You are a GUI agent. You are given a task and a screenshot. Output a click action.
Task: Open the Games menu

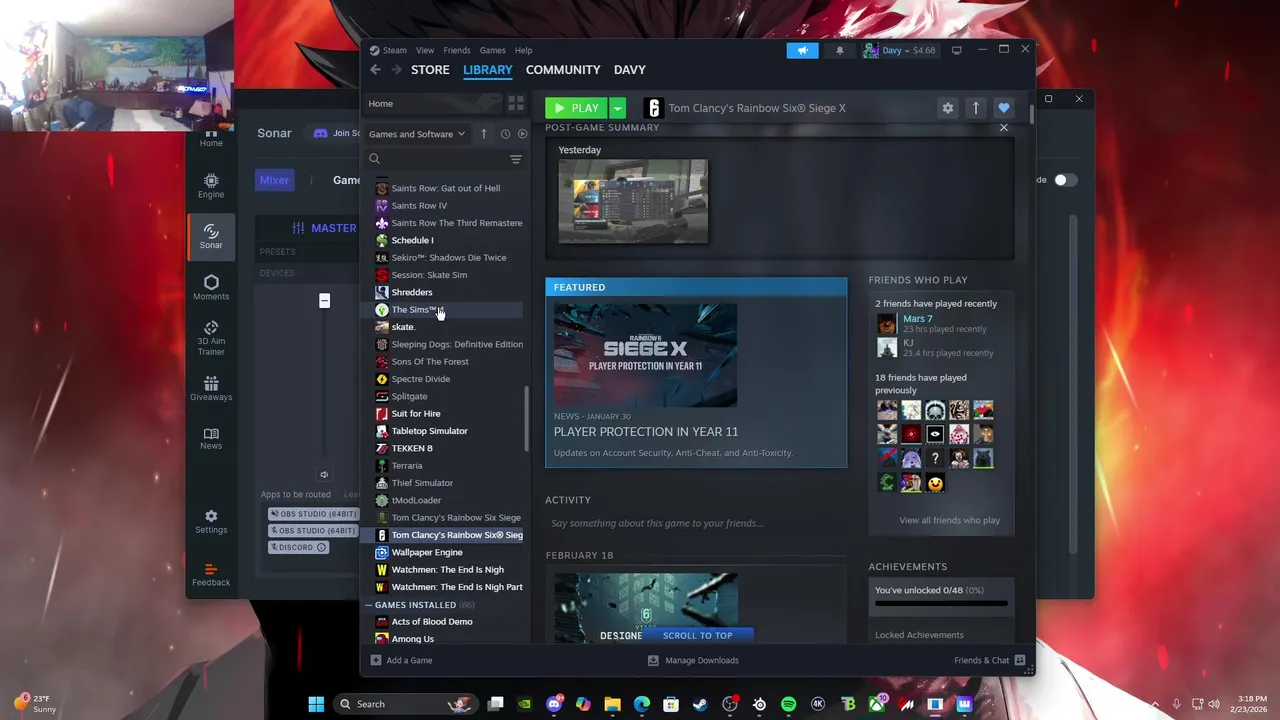click(492, 50)
